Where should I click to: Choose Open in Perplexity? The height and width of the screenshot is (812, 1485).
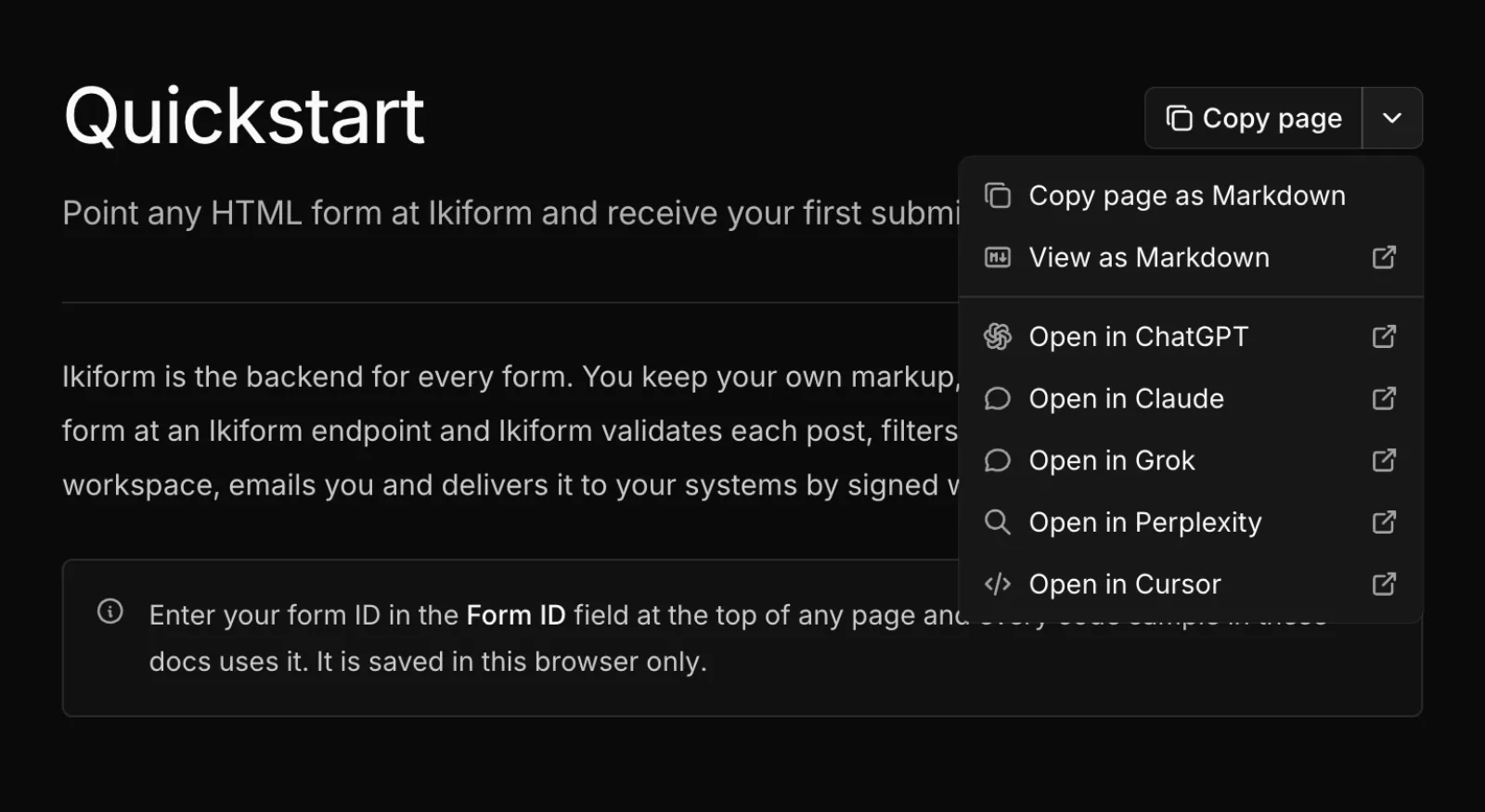(1191, 522)
